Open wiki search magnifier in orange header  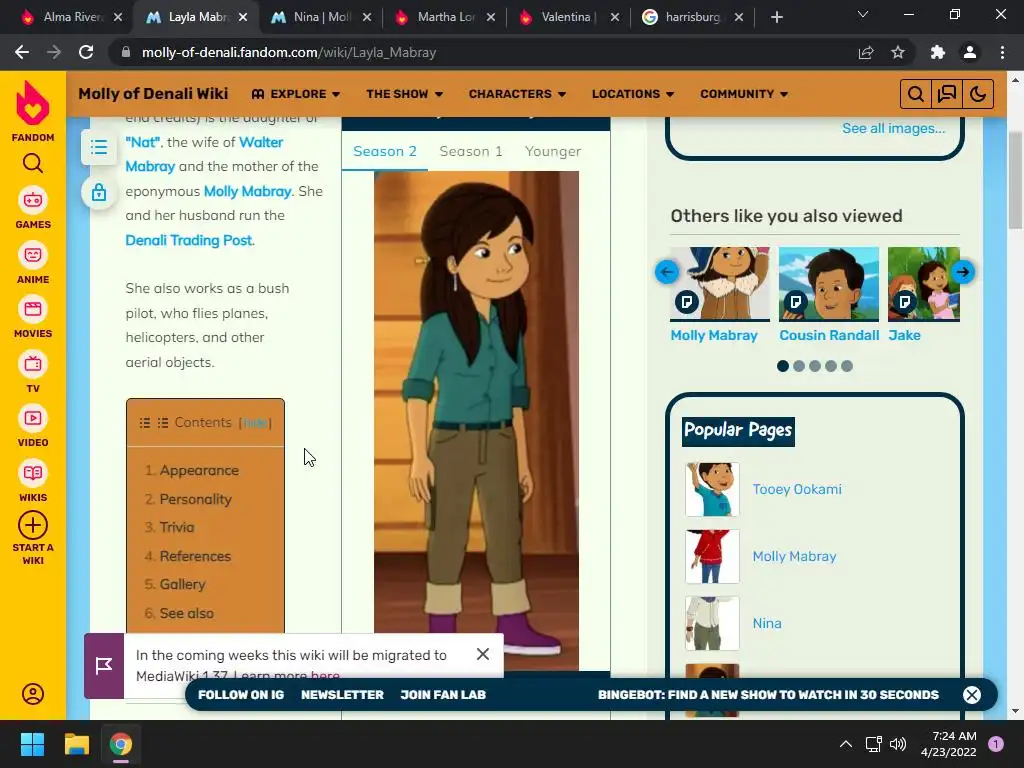tap(916, 94)
